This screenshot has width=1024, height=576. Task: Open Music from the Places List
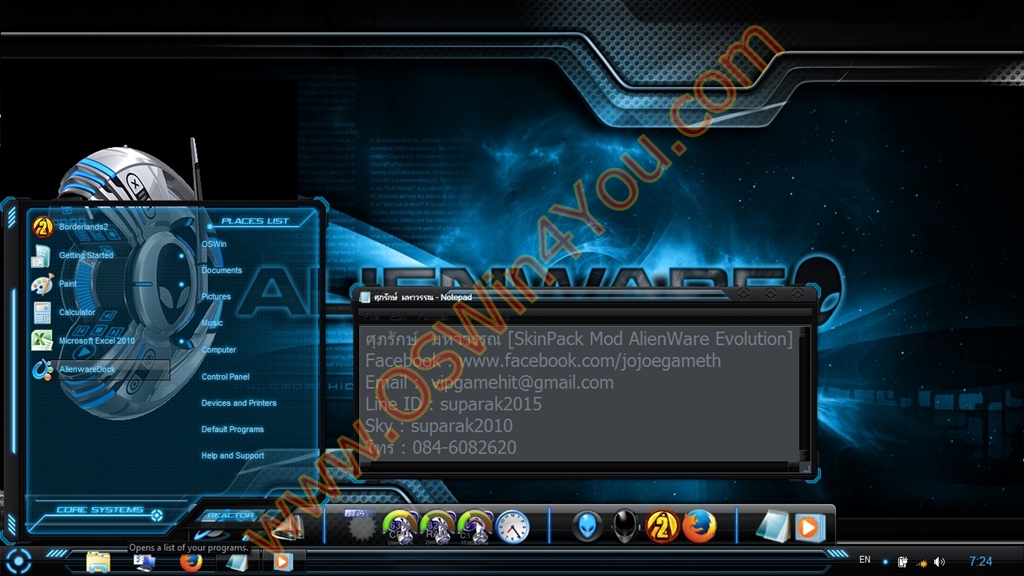[x=212, y=323]
